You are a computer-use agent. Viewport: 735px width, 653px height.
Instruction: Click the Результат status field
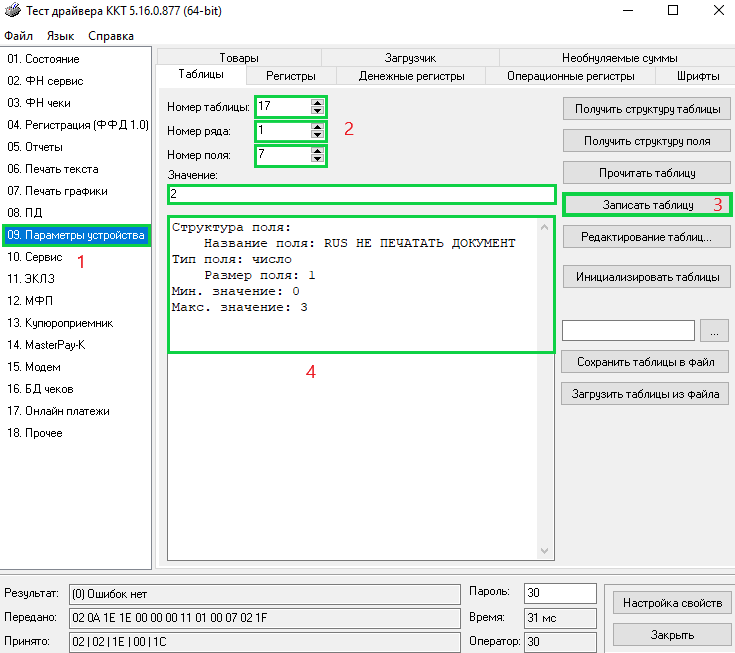click(x=265, y=594)
